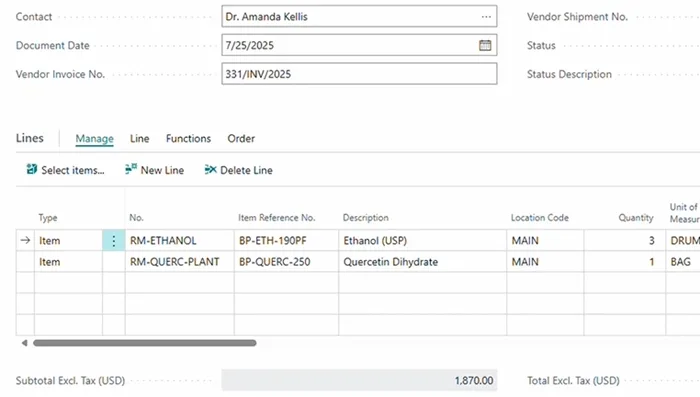Click the Document Date label
Viewport: 700px width, 397px height.
pos(53,46)
